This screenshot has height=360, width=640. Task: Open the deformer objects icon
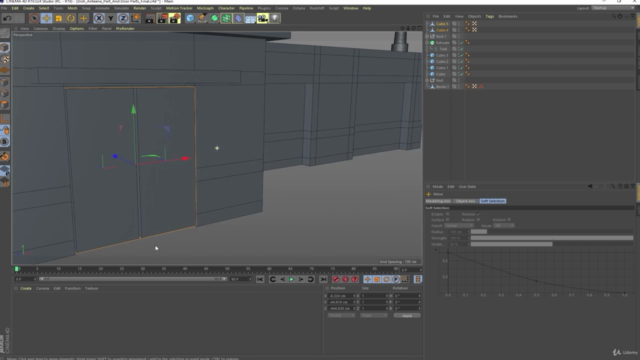238,18
